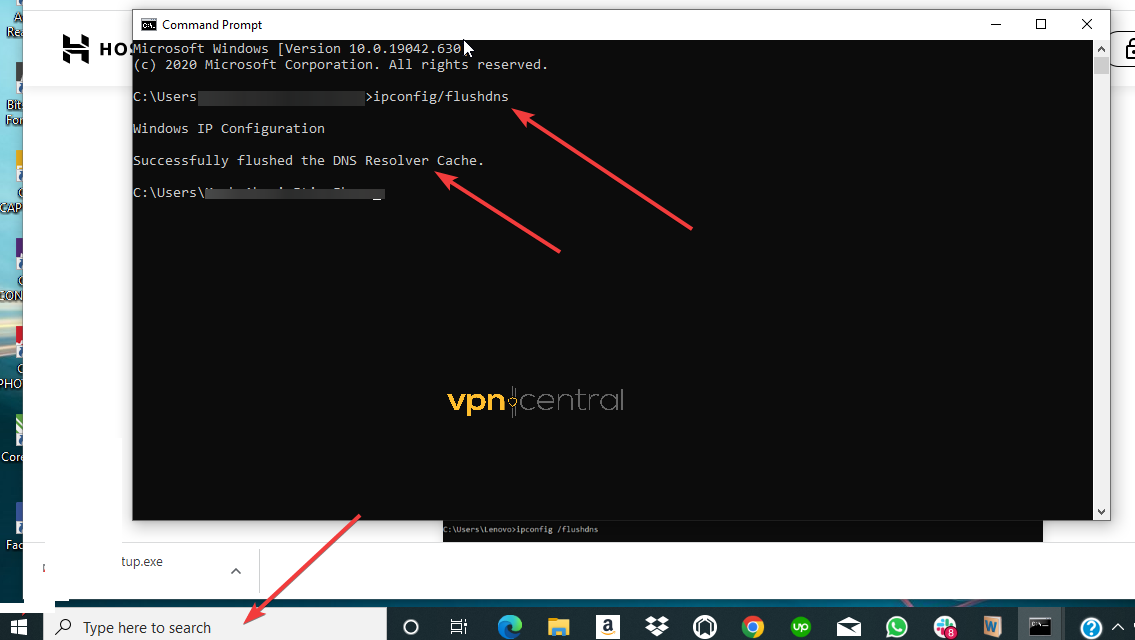Viewport: 1135px width, 640px height.
Task: Open Task View from the taskbar
Action: (x=458, y=627)
